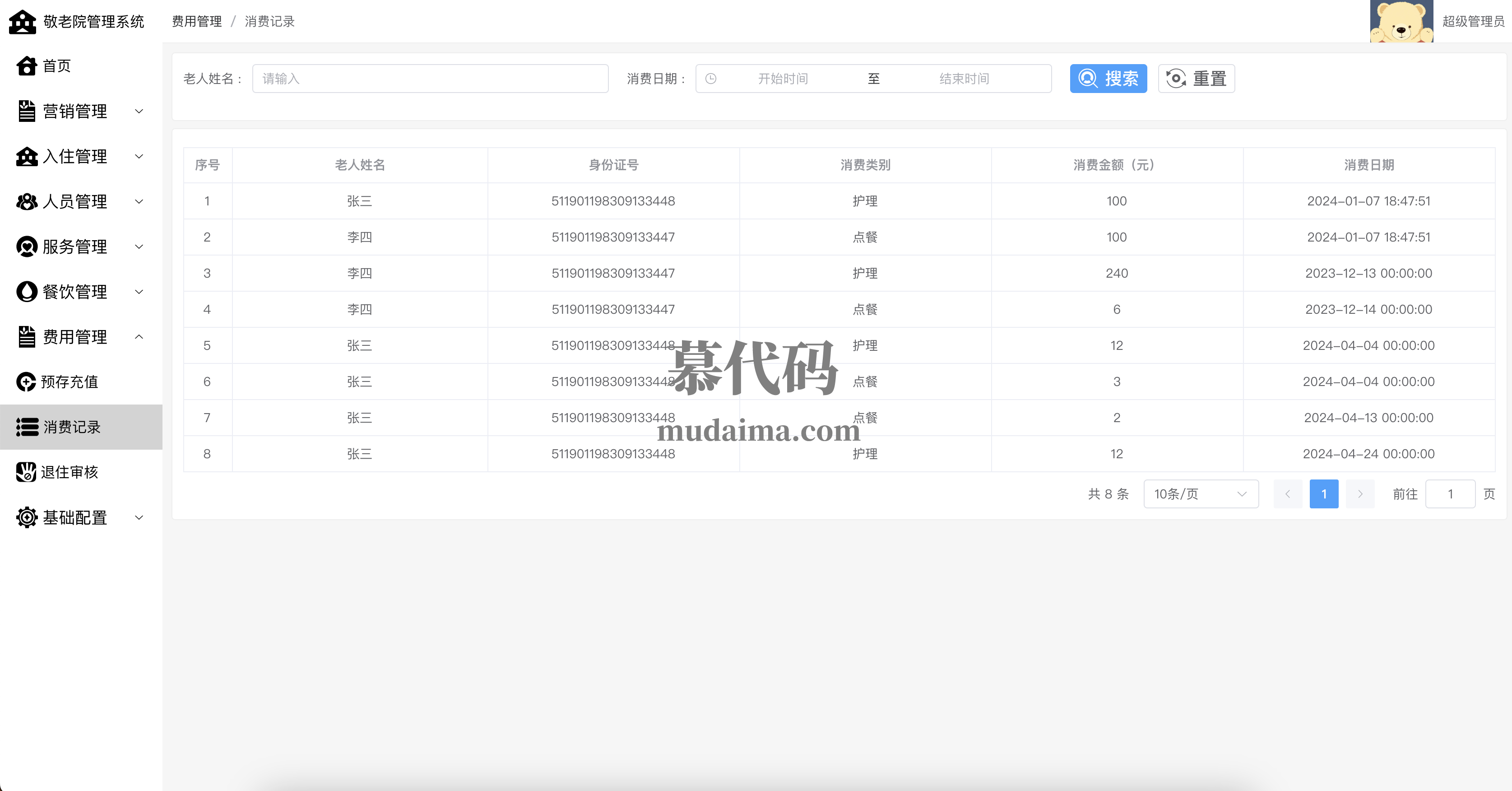Click the house icon beside 首页
Image resolution: width=1512 pixels, height=791 pixels.
pyautogui.click(x=27, y=66)
